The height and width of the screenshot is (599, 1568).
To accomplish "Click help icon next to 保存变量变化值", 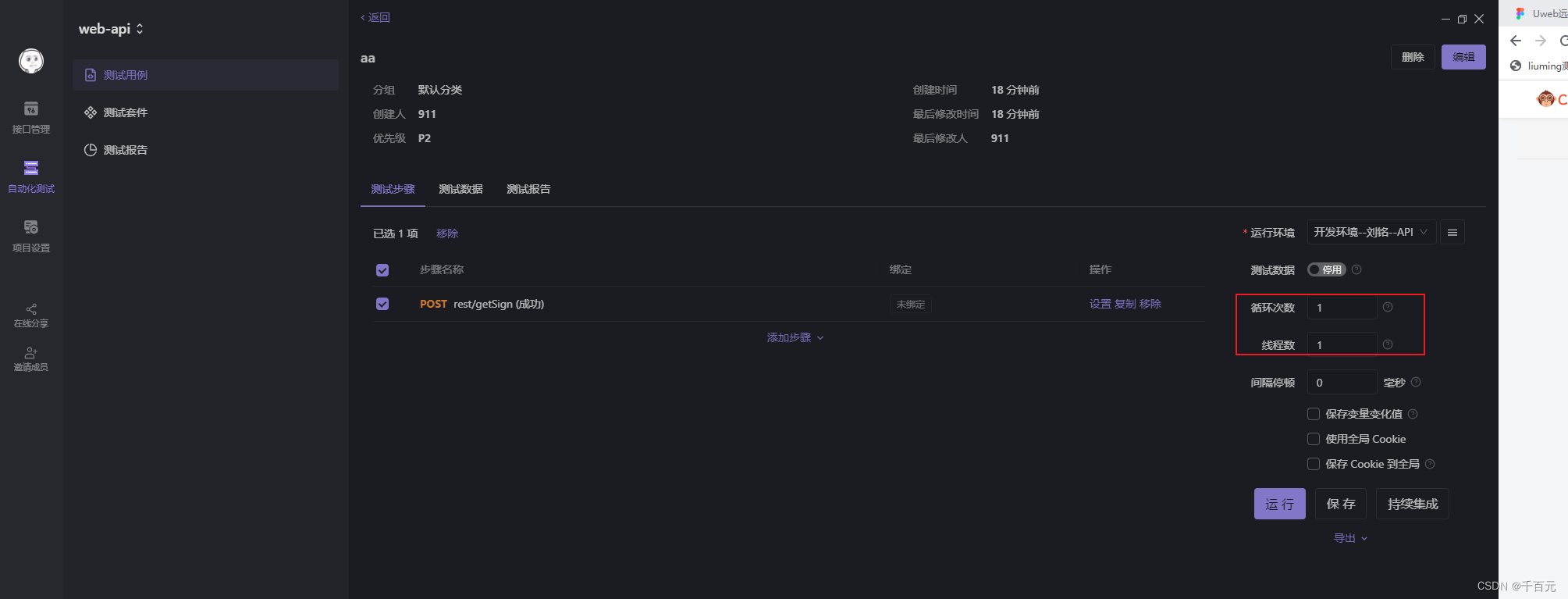I will (1413, 414).
